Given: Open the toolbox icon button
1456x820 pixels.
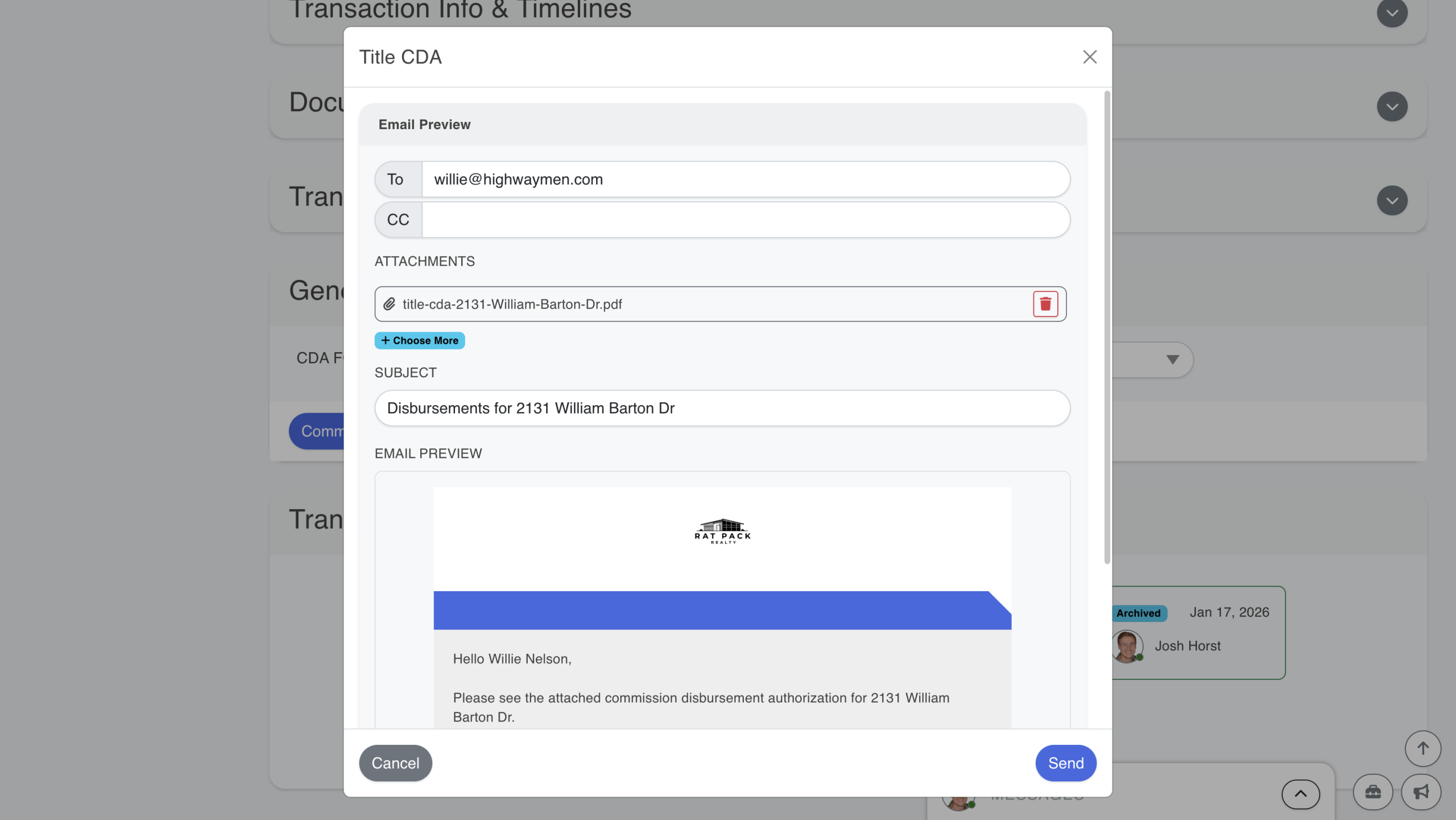Looking at the screenshot, I should point(1372,792).
